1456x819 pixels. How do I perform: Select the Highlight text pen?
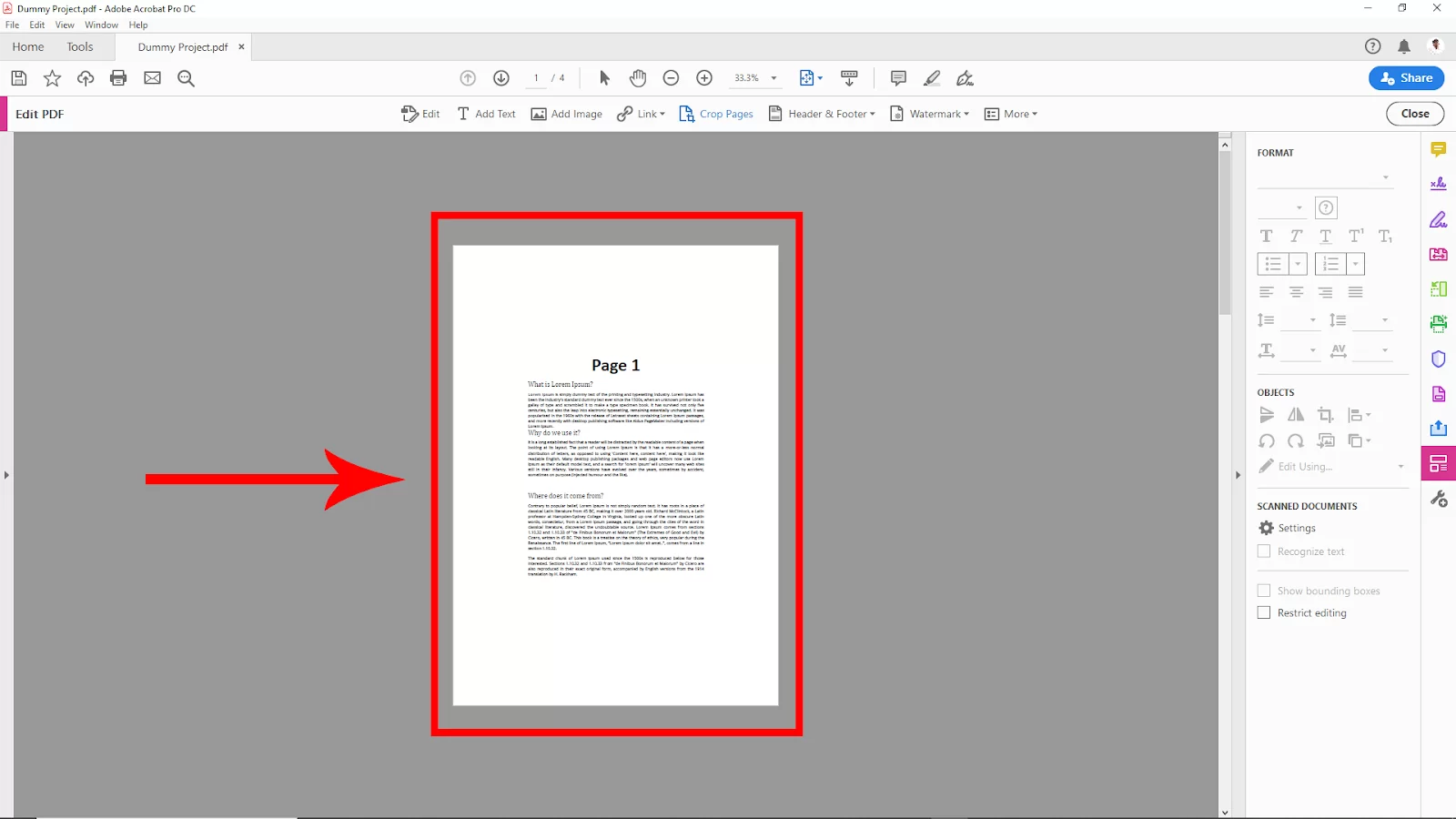click(932, 78)
